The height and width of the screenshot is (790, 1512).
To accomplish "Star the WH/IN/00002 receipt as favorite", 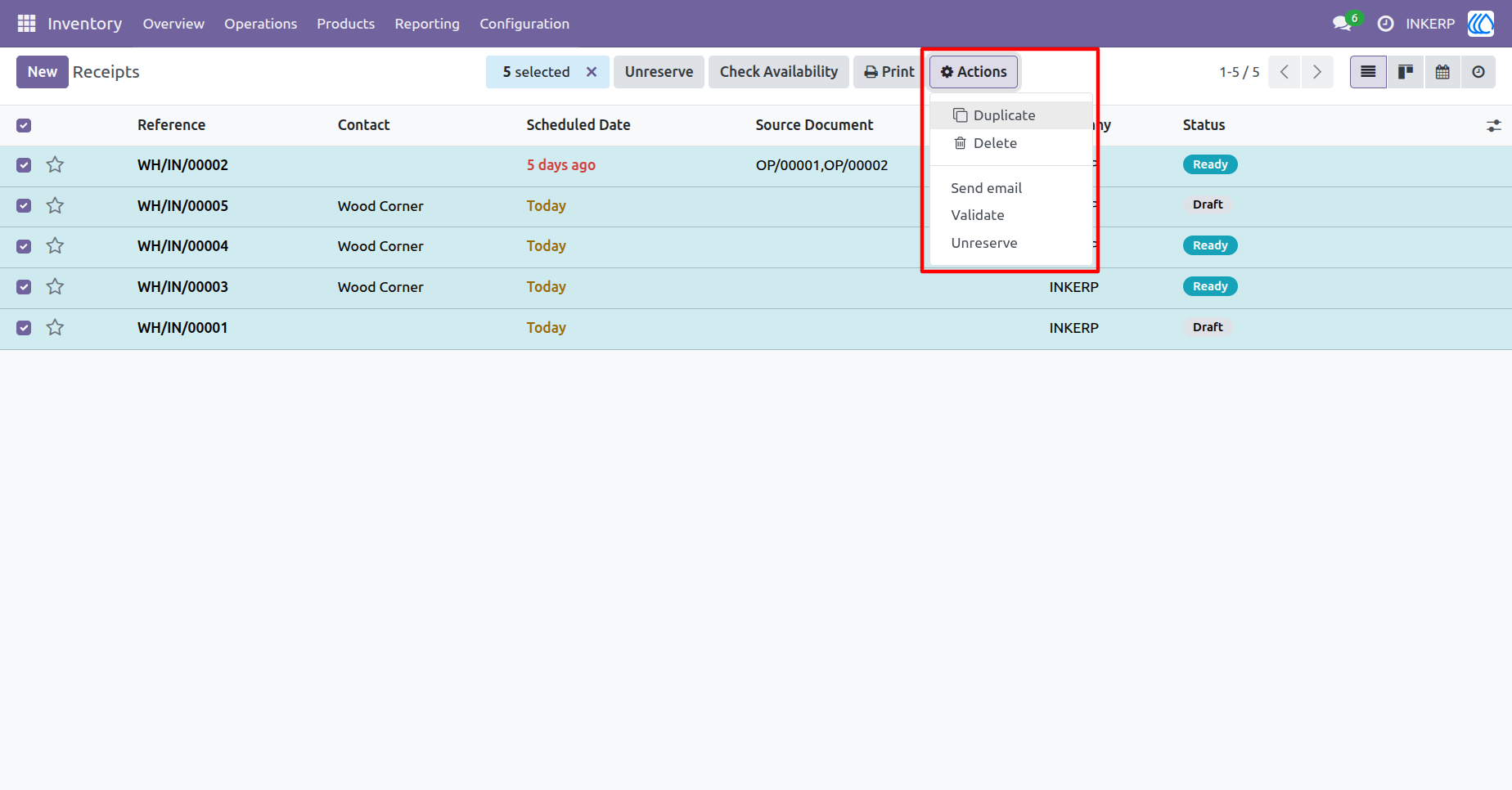I will [x=55, y=165].
